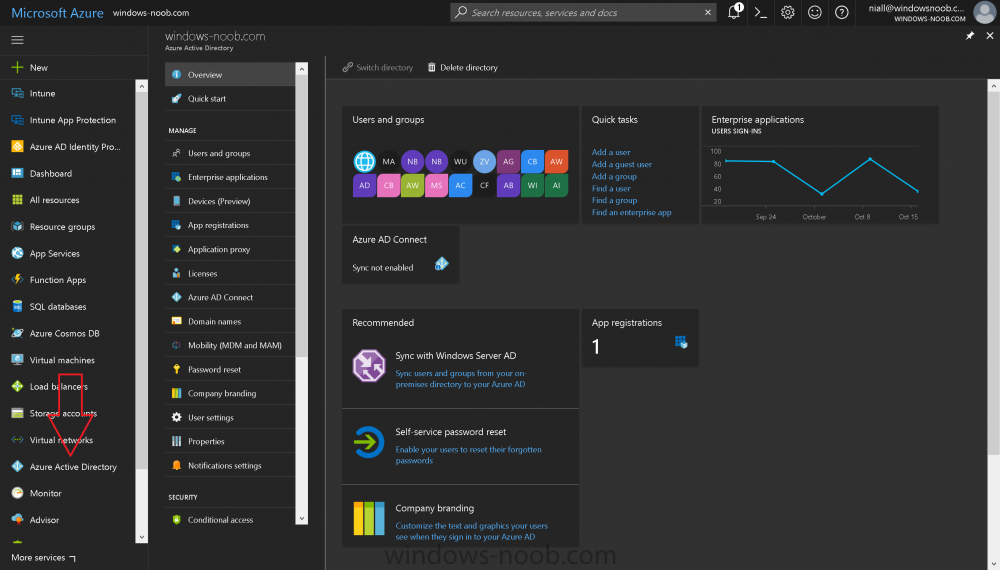The height and width of the screenshot is (570, 1000).
Task: Open Devices (Preview) menu item
Action: point(230,201)
